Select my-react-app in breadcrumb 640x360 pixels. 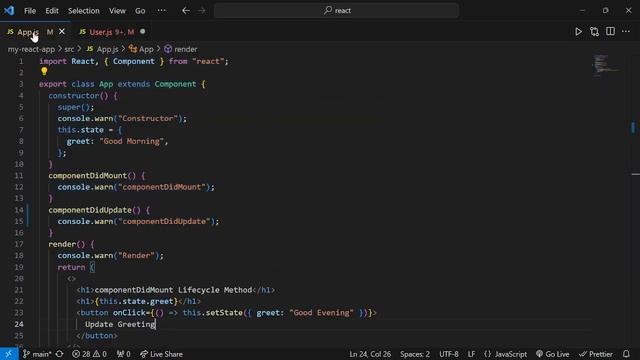(31, 49)
